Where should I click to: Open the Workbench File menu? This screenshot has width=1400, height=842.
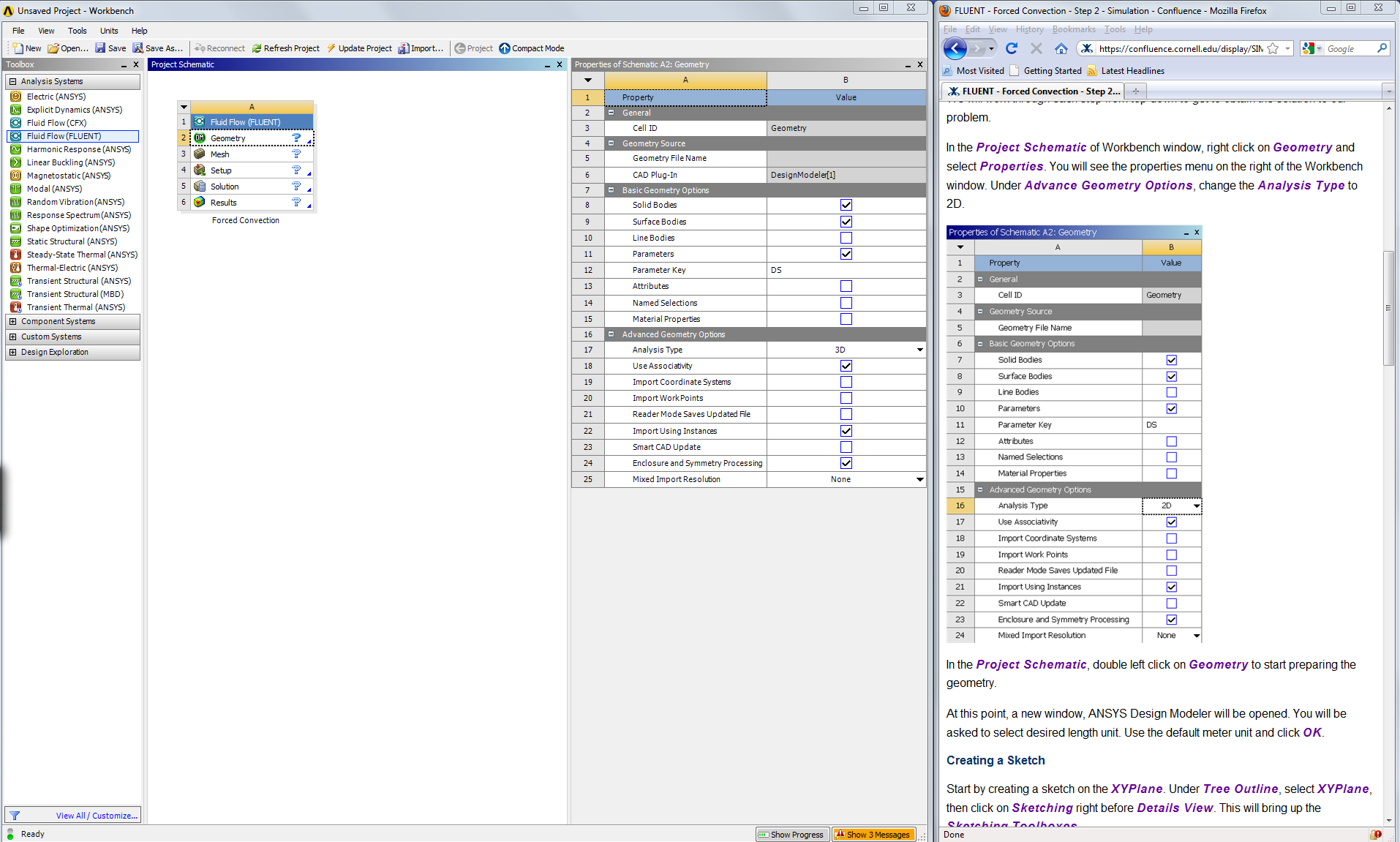pos(18,31)
